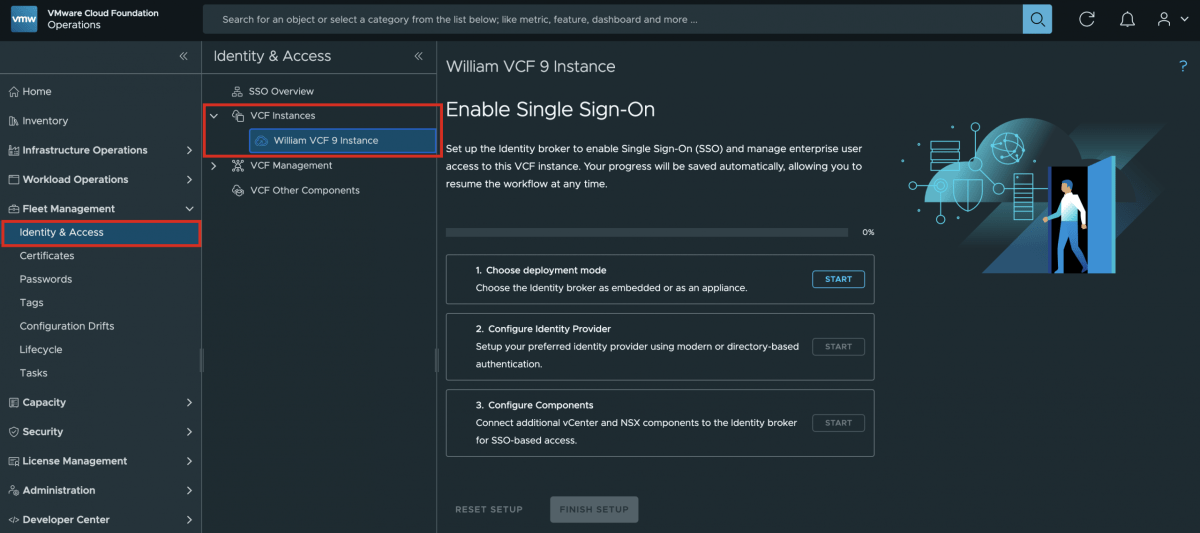The height and width of the screenshot is (533, 1200).
Task: Start the Choose deployment mode step
Action: click(x=838, y=279)
